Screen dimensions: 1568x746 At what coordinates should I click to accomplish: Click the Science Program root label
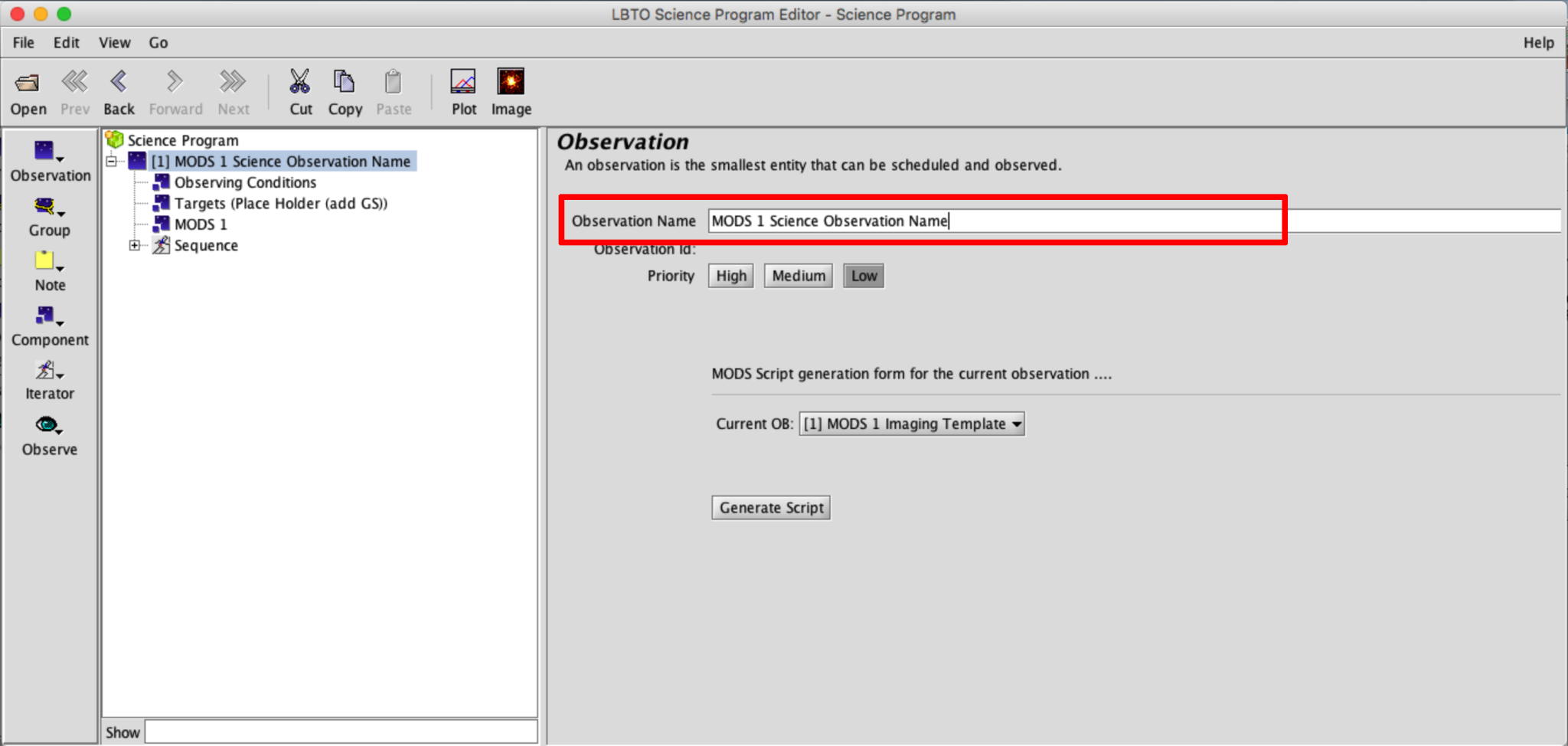point(183,140)
